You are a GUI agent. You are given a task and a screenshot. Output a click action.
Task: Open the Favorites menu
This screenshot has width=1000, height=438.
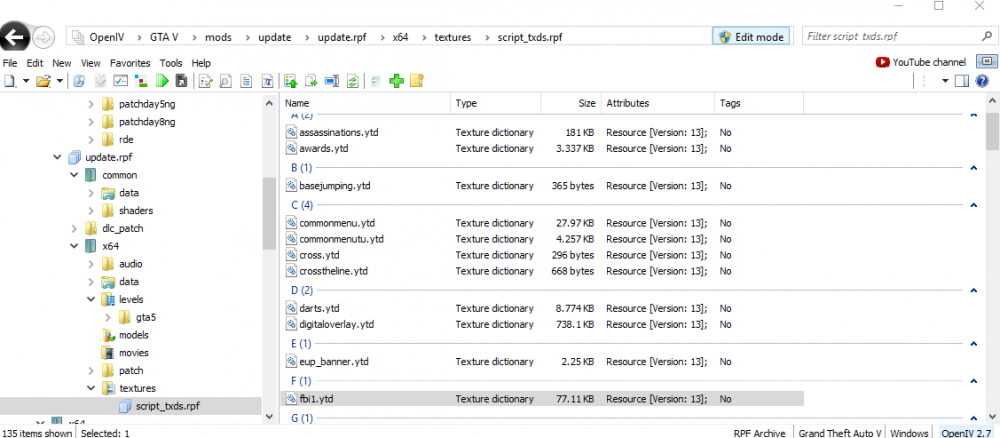[130, 63]
